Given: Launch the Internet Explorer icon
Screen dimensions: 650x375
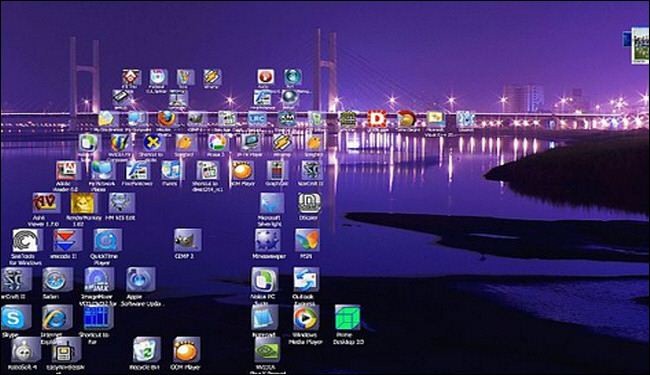Looking at the screenshot, I should [x=57, y=318].
